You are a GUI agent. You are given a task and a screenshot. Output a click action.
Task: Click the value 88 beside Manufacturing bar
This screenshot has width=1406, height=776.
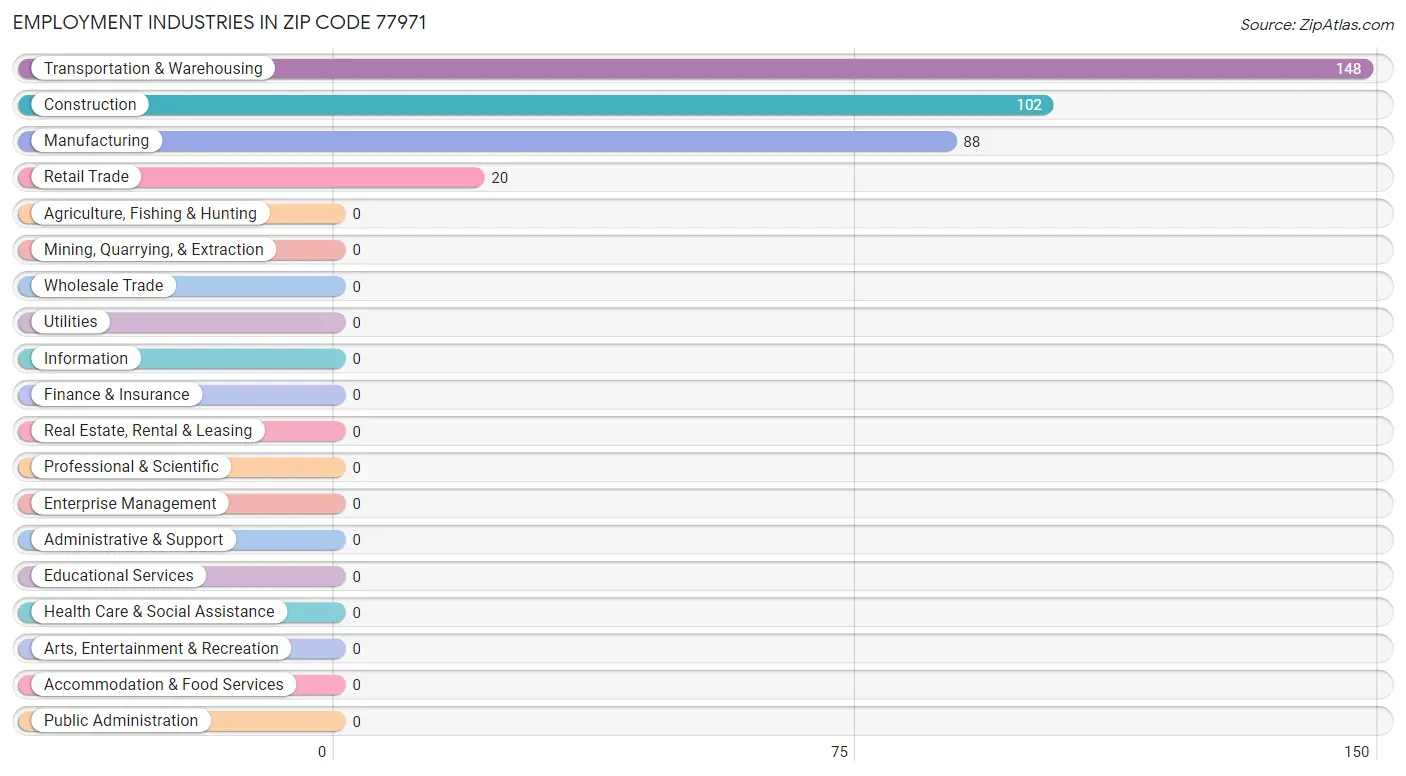coord(972,142)
